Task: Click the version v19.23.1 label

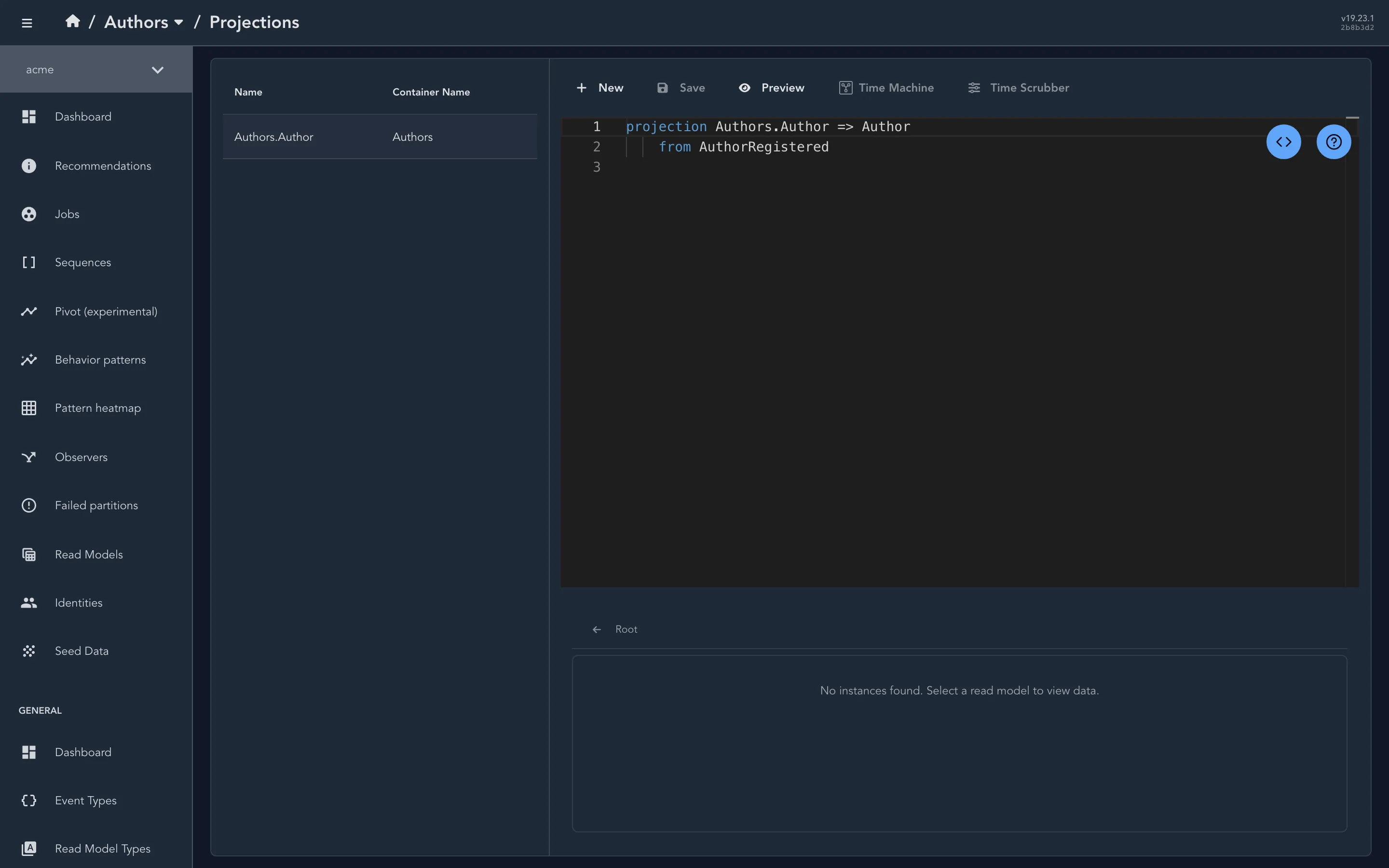Action: pyautogui.click(x=1358, y=18)
